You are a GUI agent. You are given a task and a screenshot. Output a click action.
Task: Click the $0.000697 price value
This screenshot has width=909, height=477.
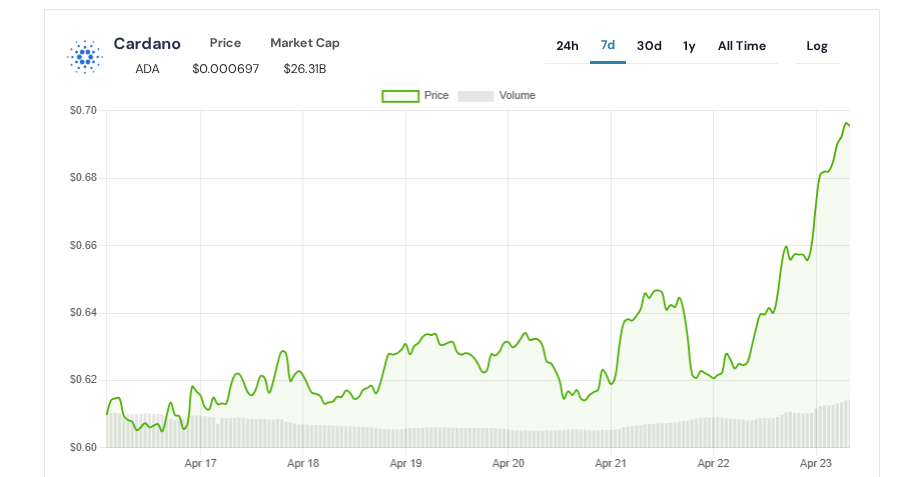pyautogui.click(x=226, y=69)
